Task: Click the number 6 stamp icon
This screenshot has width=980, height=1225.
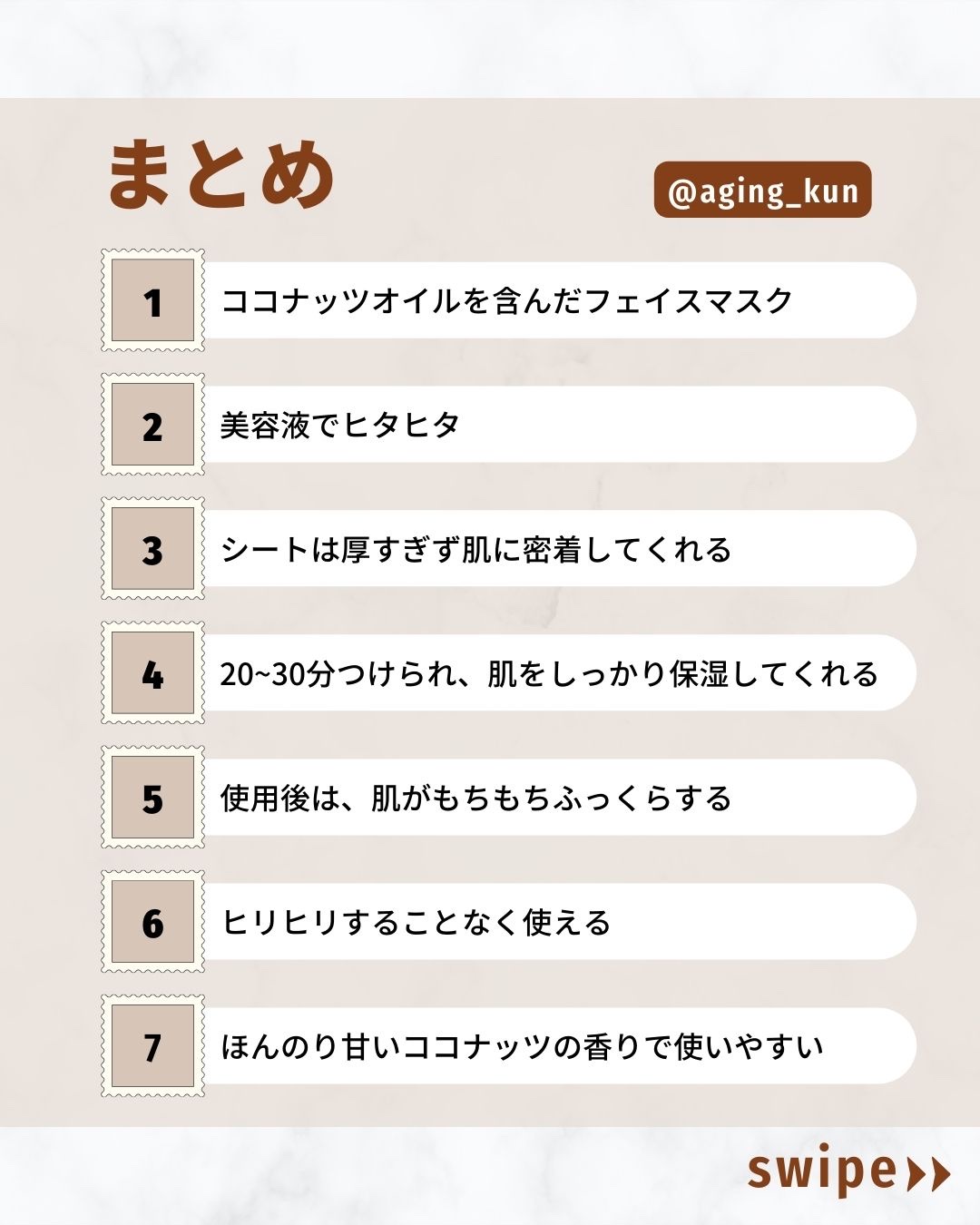Action: click(152, 922)
